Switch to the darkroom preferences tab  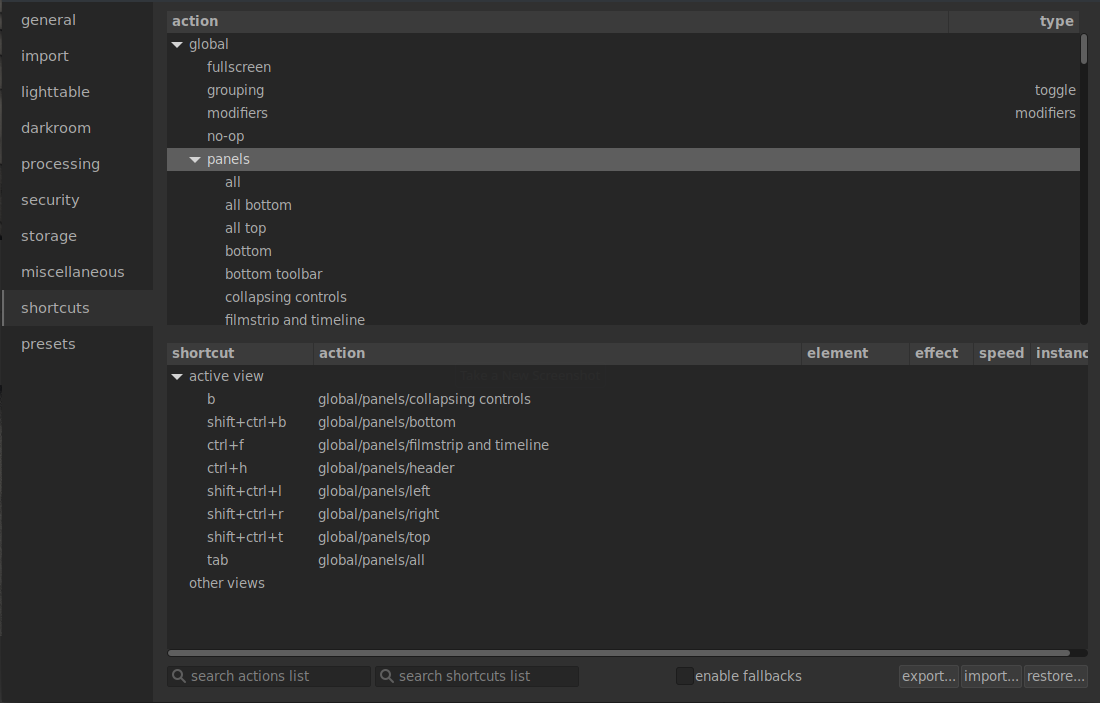point(56,128)
